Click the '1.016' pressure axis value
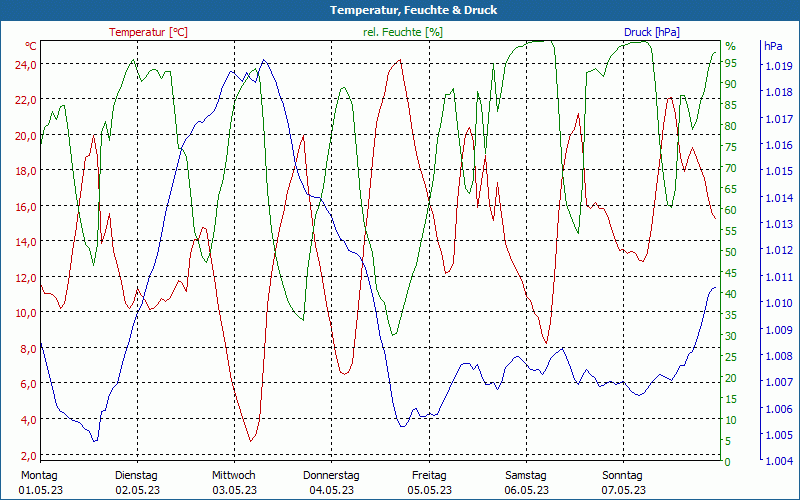The height and width of the screenshot is (500, 800). pyautogui.click(x=779, y=145)
